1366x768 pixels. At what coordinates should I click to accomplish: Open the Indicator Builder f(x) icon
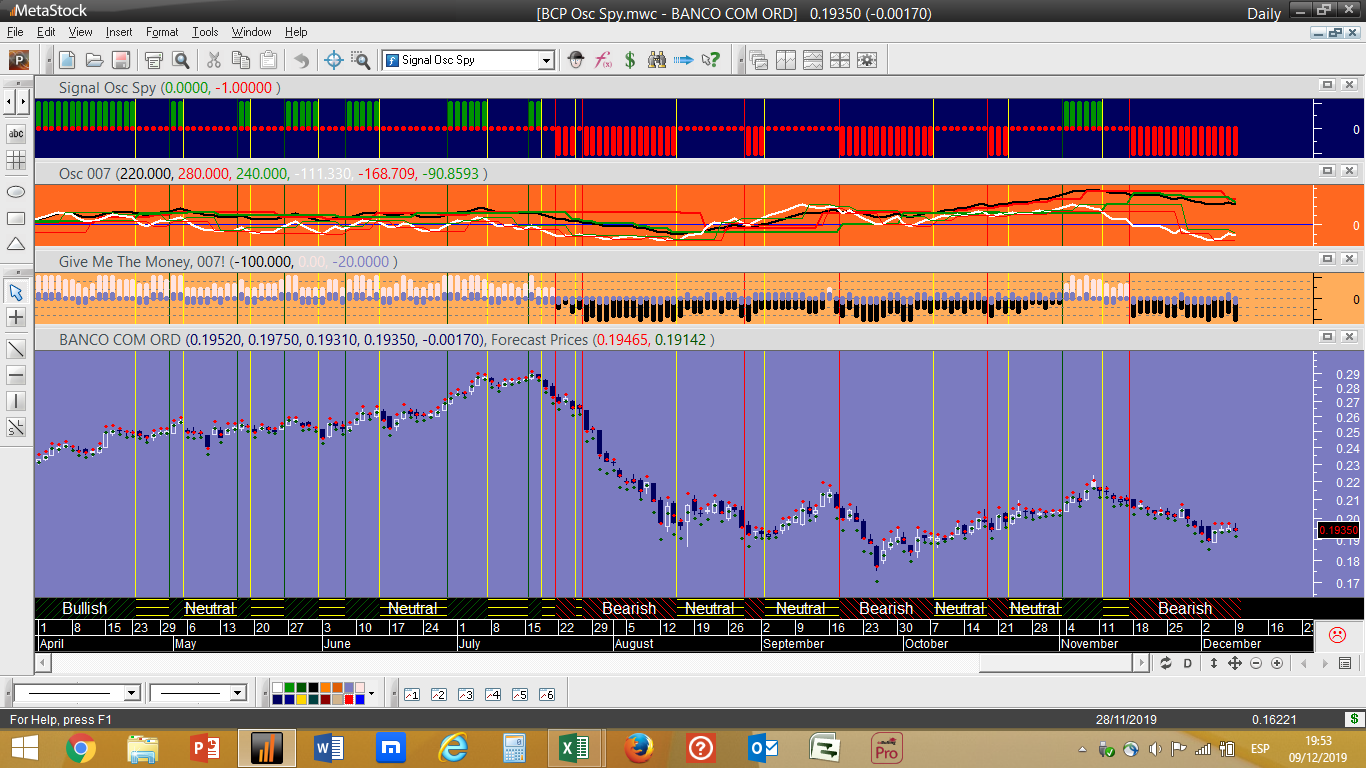[x=603, y=60]
